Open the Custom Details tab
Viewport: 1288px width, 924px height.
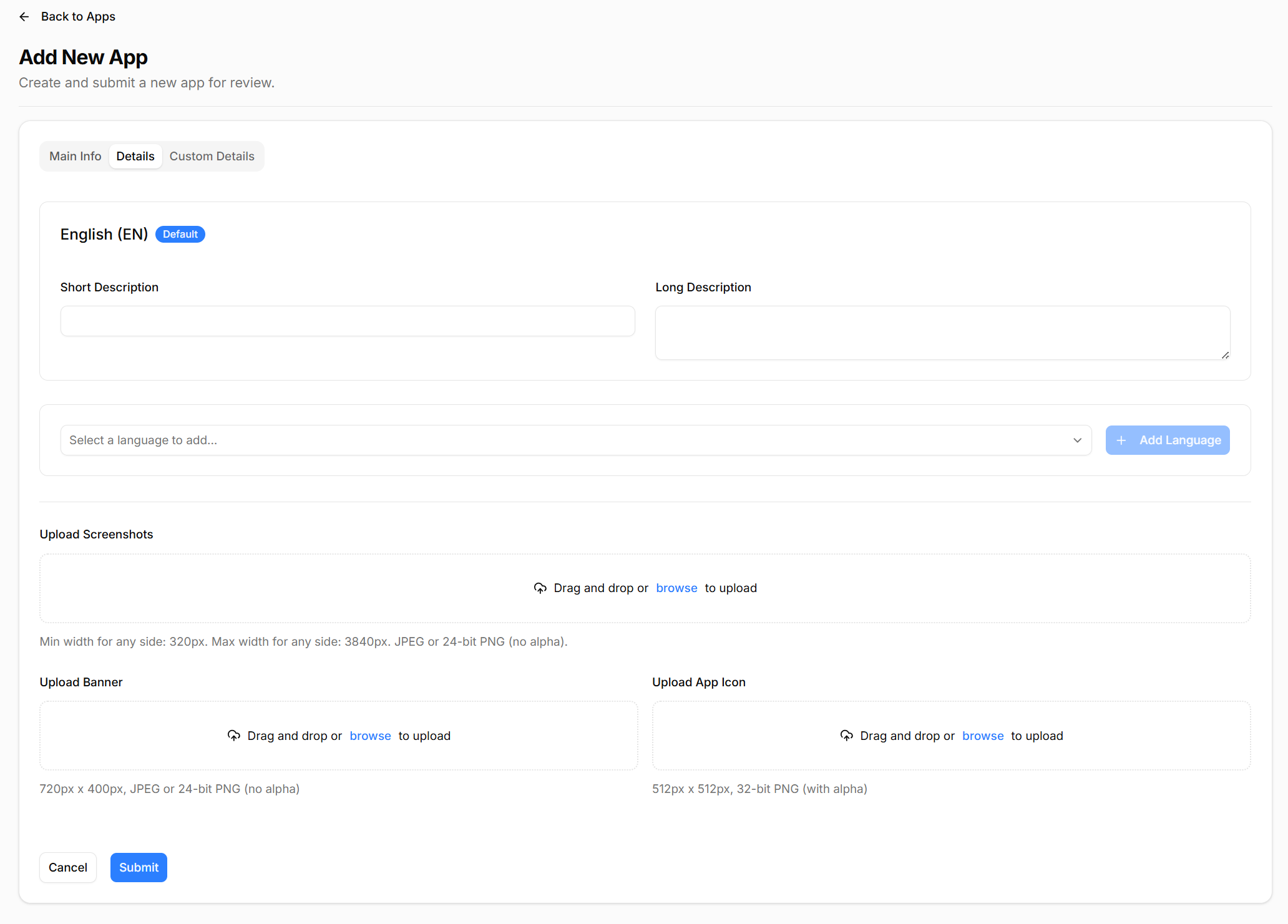pos(212,156)
